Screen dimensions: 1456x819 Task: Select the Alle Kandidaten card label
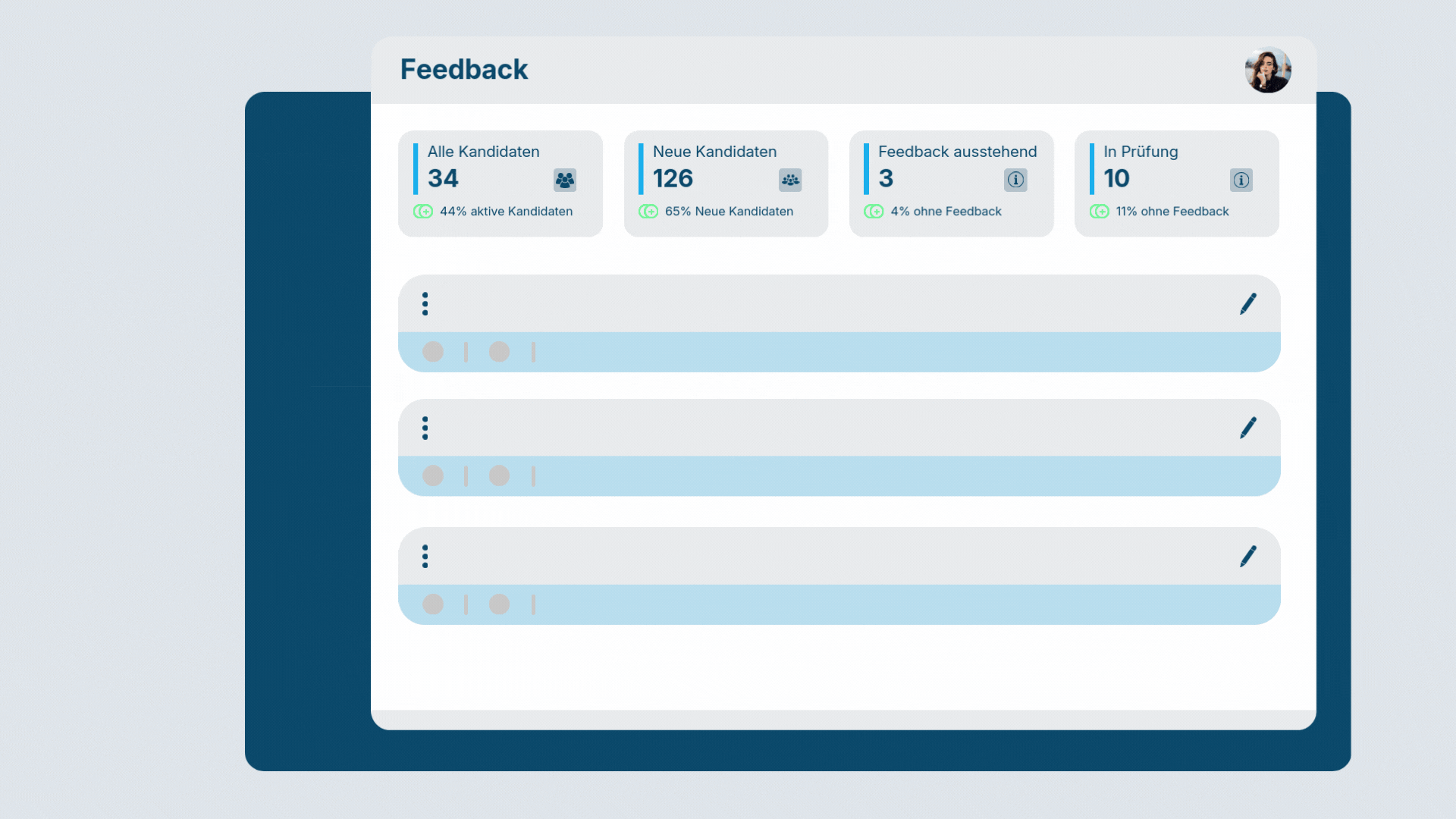483,152
